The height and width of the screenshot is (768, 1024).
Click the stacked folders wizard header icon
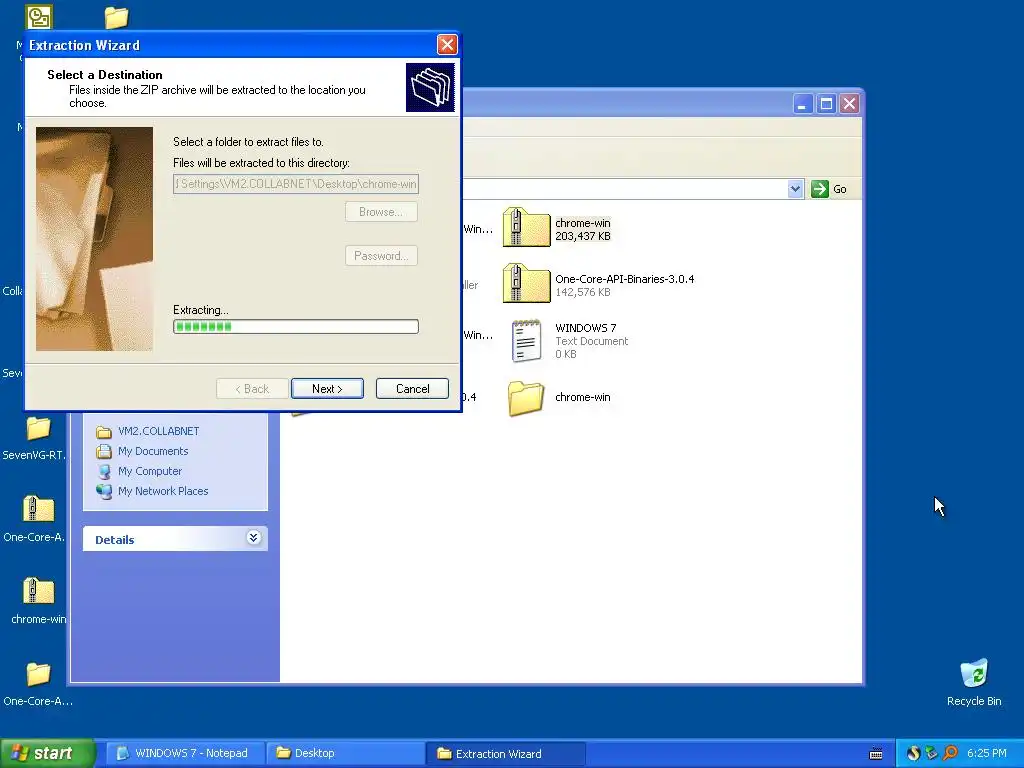pos(430,88)
